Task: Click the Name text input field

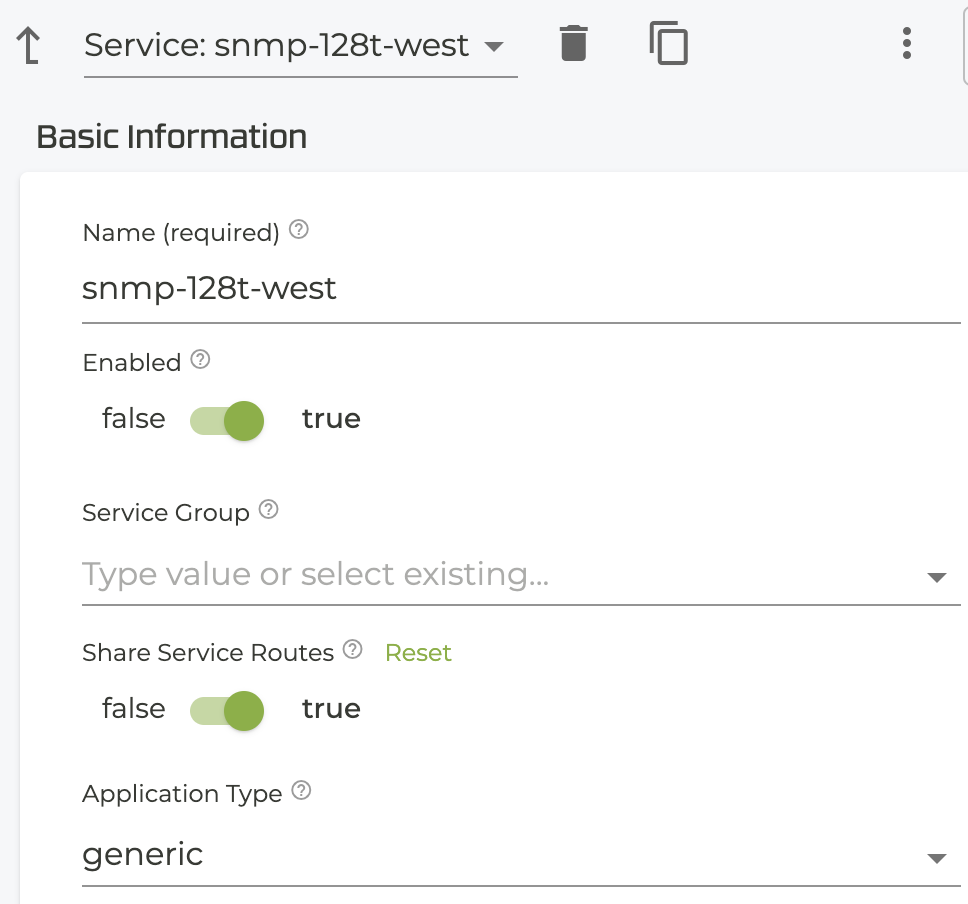Action: (x=520, y=289)
